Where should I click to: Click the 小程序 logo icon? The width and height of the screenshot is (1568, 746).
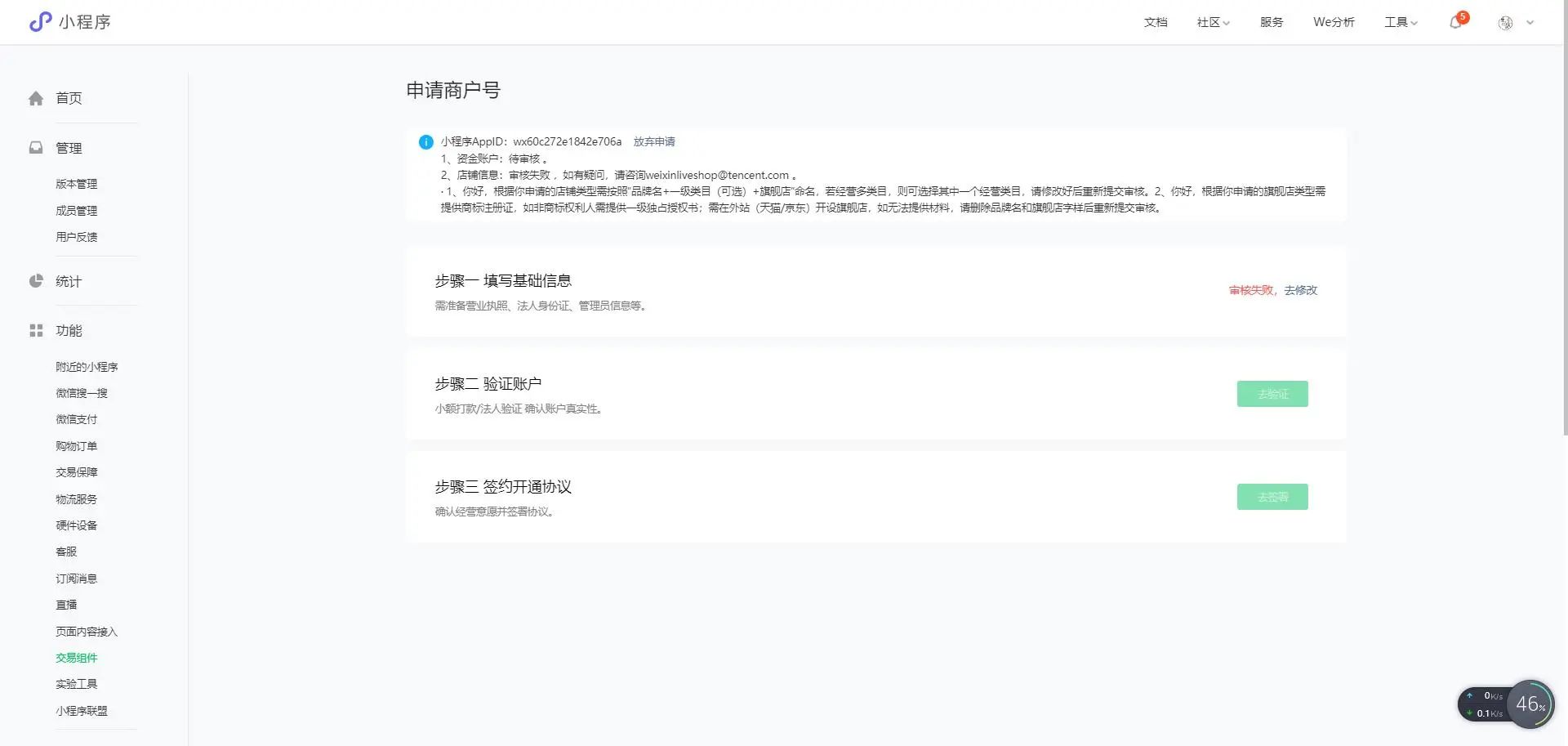40,22
